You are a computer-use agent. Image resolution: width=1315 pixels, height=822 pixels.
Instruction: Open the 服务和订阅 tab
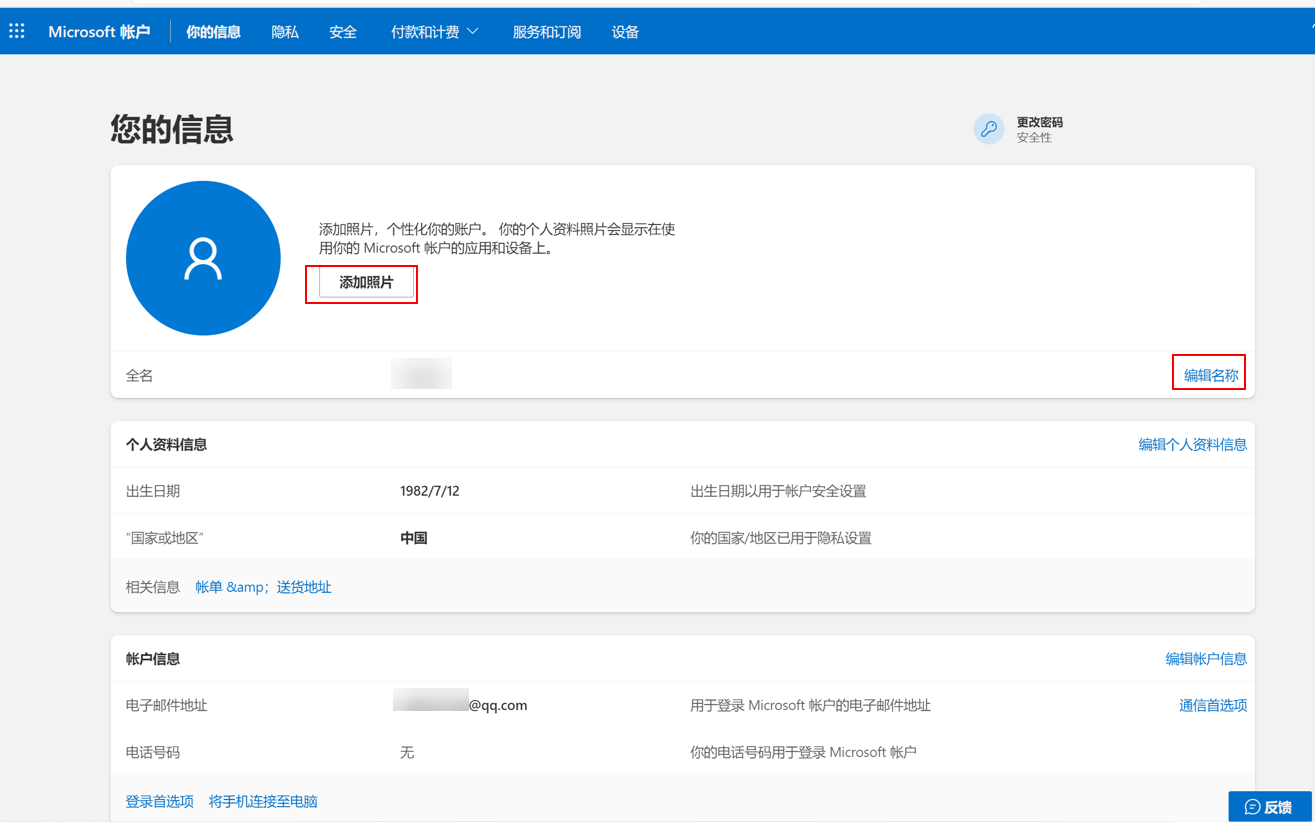(x=546, y=32)
